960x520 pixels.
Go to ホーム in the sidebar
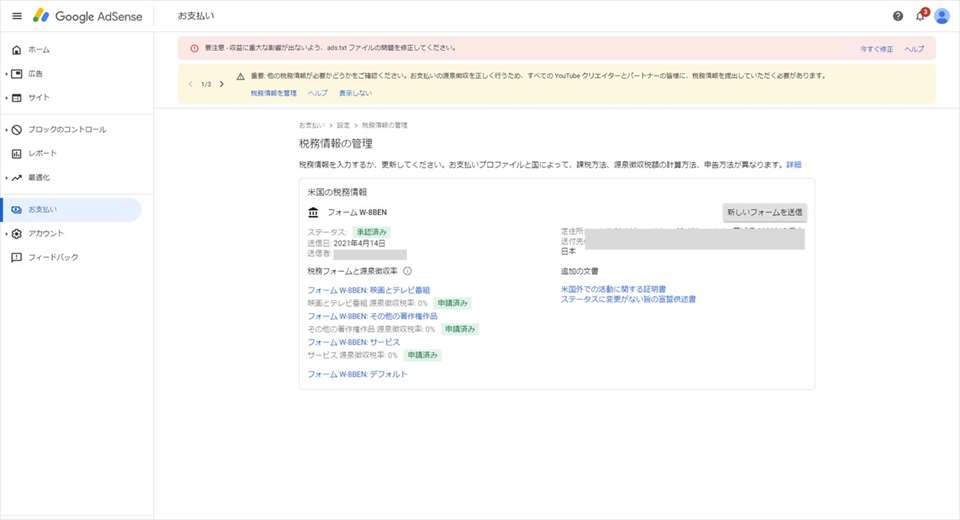pyautogui.click(x=38, y=49)
